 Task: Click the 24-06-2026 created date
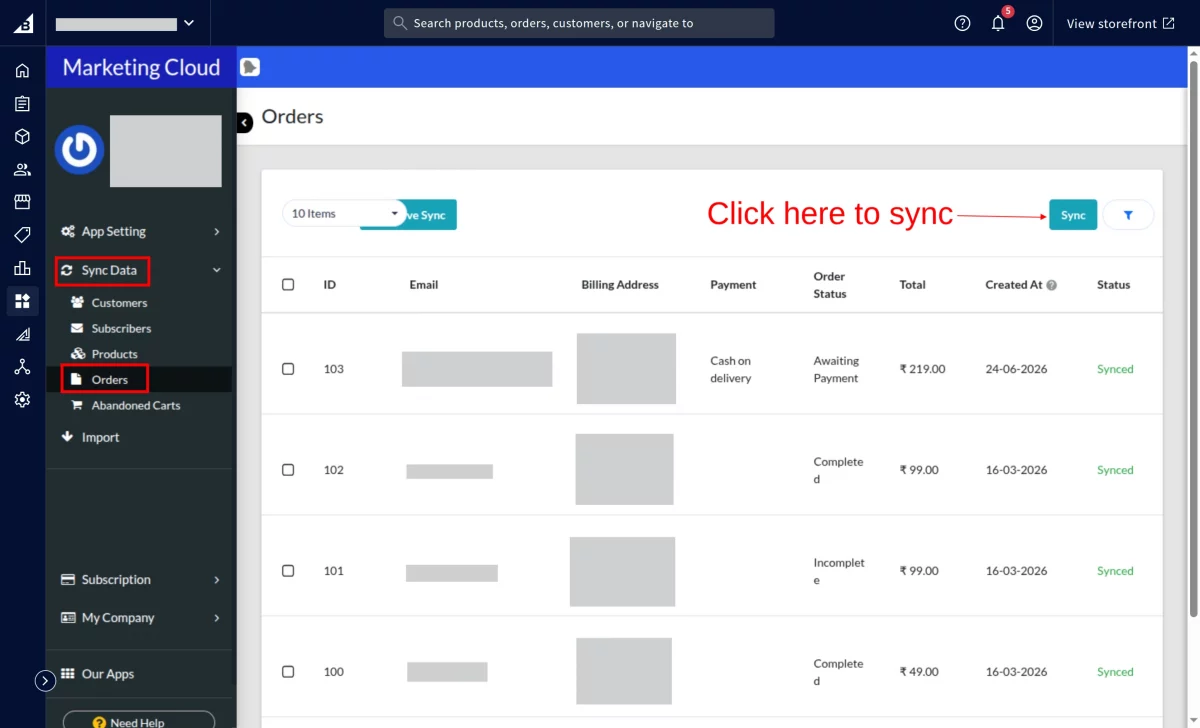coord(1016,369)
